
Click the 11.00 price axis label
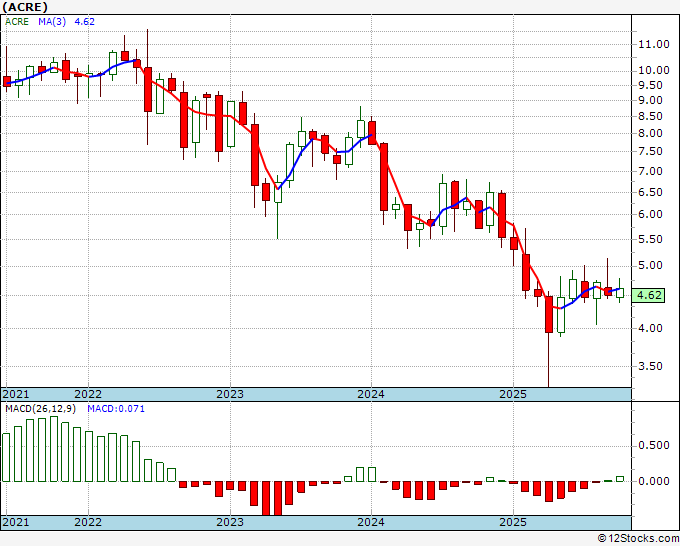click(x=654, y=44)
